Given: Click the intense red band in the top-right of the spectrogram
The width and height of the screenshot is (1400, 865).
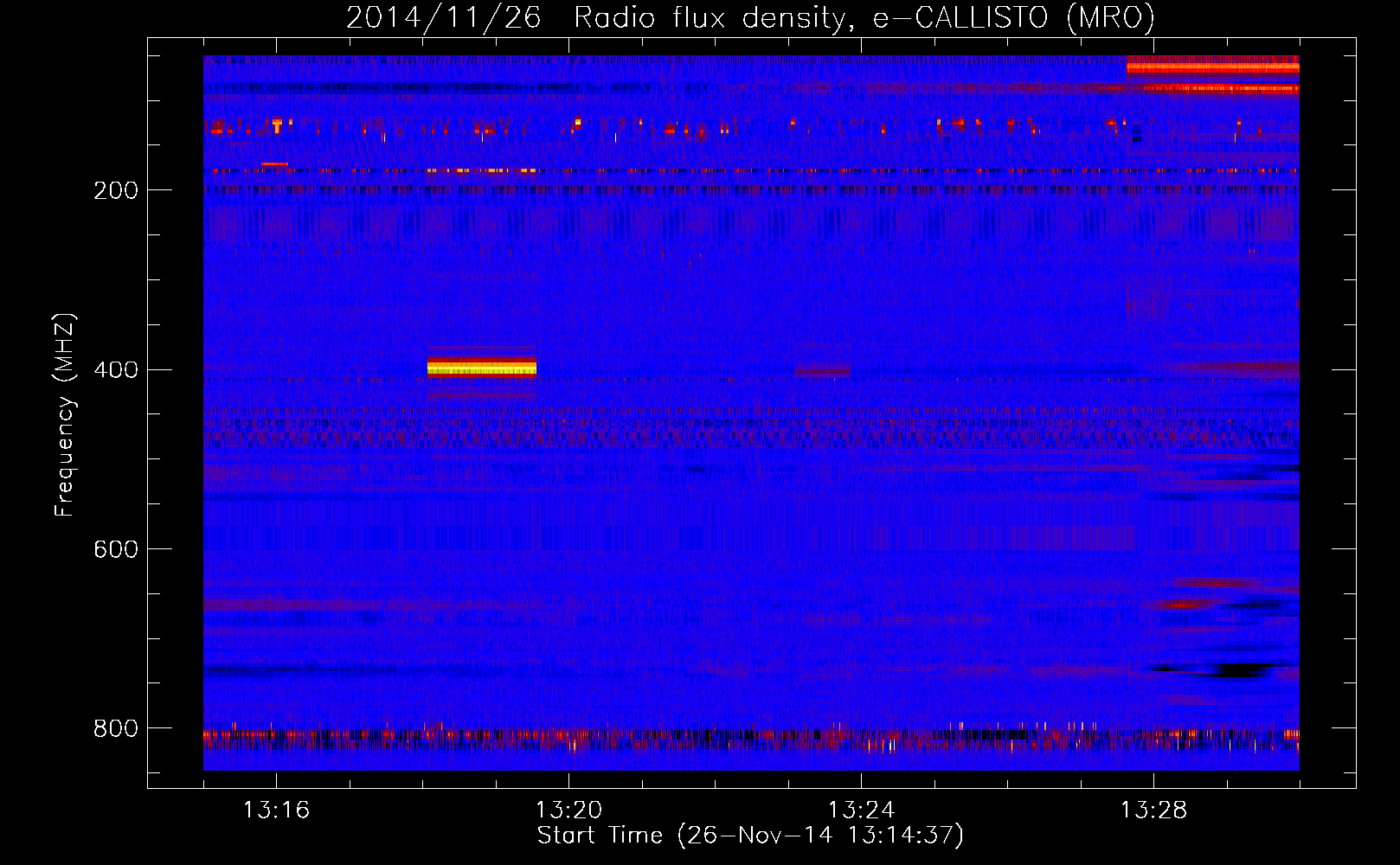Looking at the screenshot, I should 1212,67.
